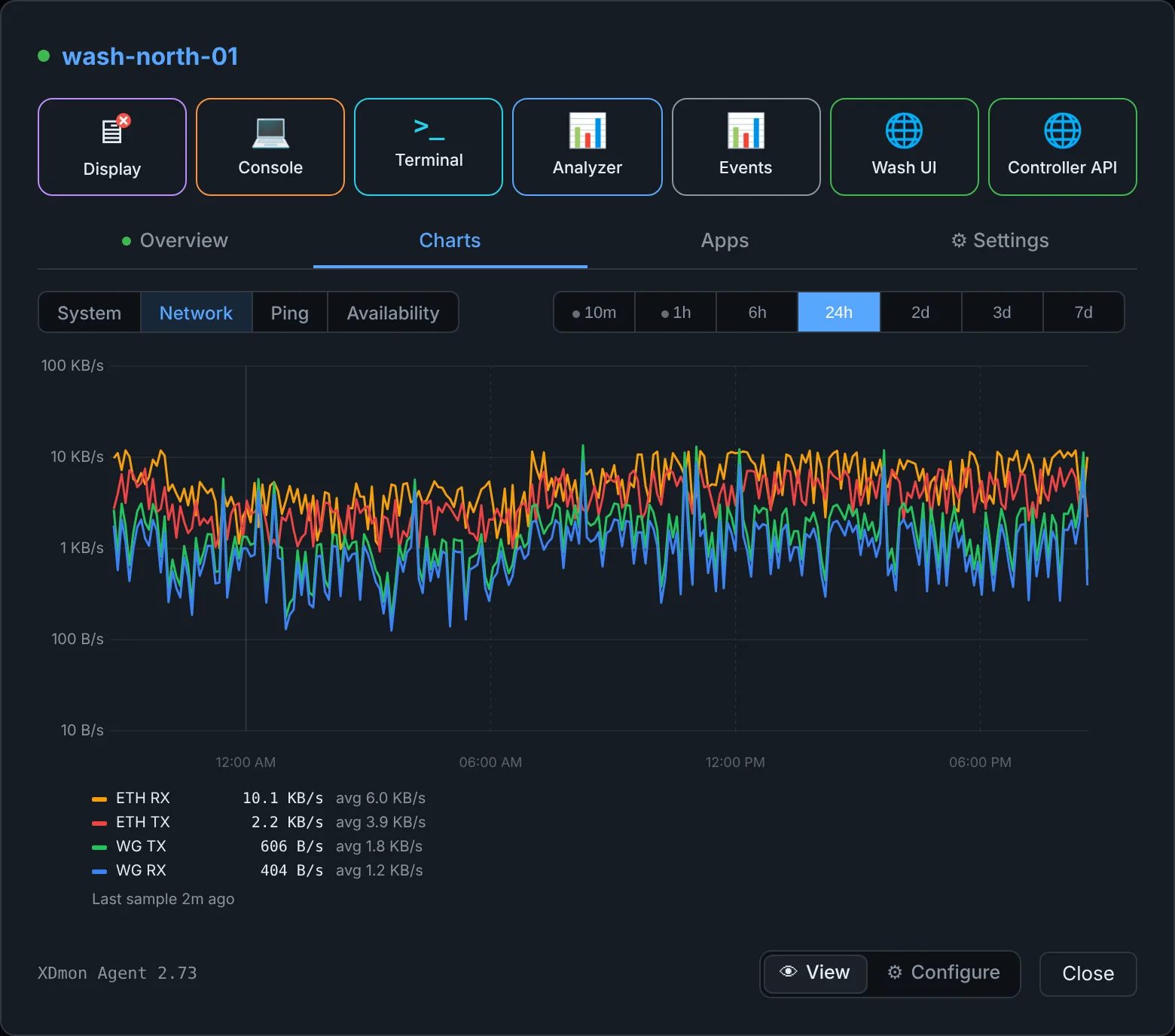The height and width of the screenshot is (1036, 1175).
Task: Select the 24h time range
Action: (x=839, y=313)
